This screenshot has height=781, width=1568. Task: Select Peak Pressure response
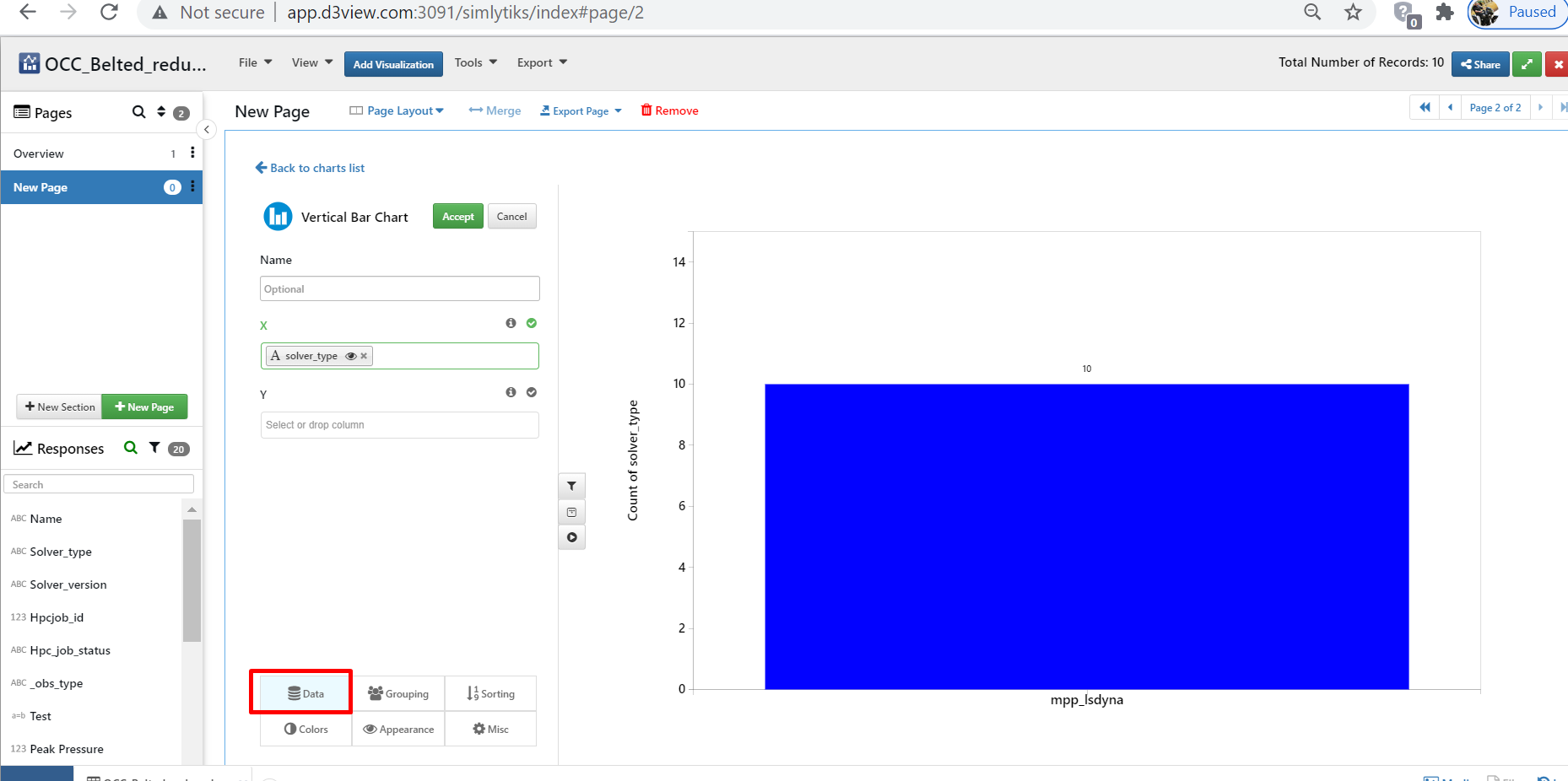[x=67, y=749]
